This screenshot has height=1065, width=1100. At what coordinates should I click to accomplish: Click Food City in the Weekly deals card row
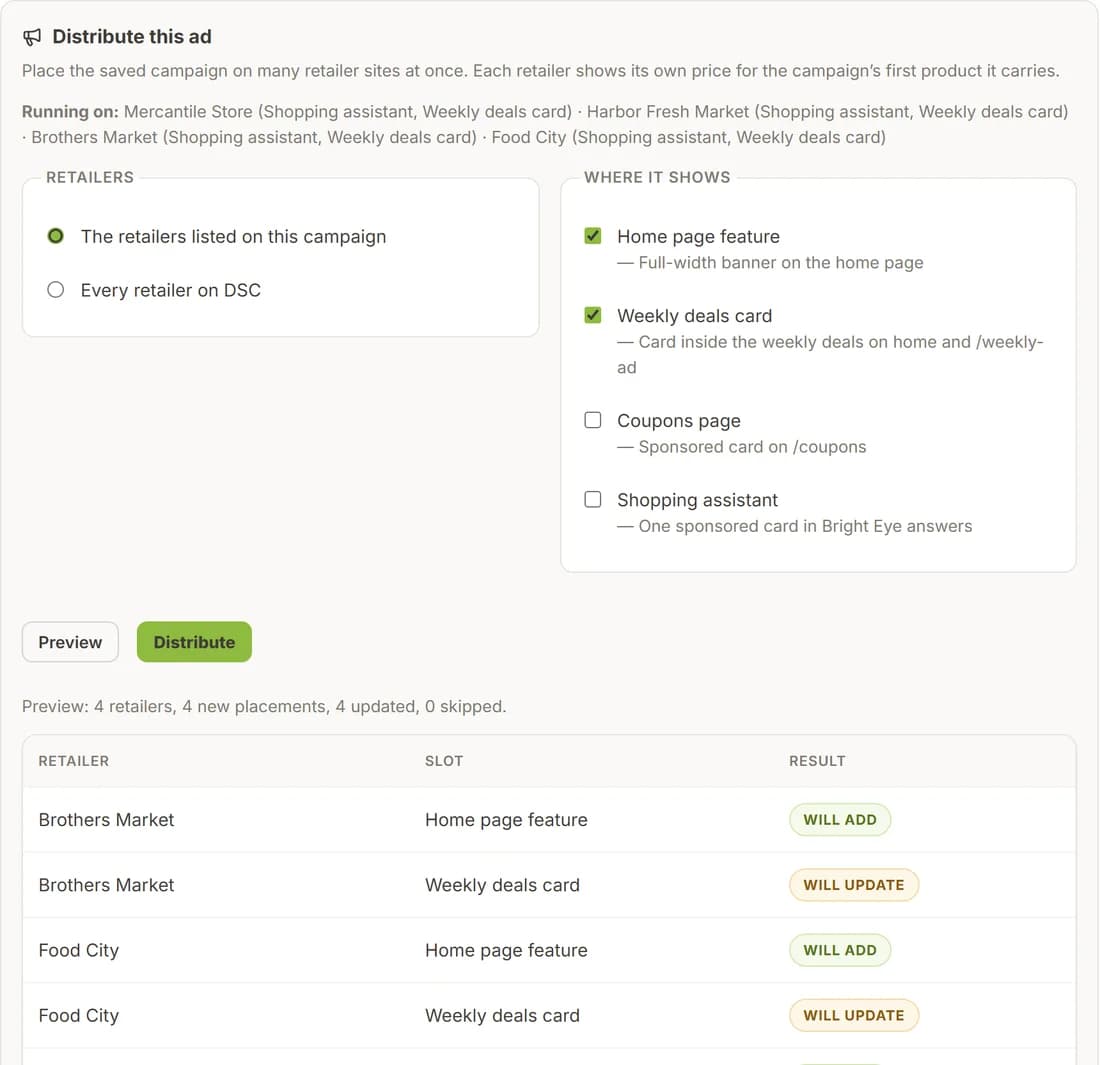79,1016
